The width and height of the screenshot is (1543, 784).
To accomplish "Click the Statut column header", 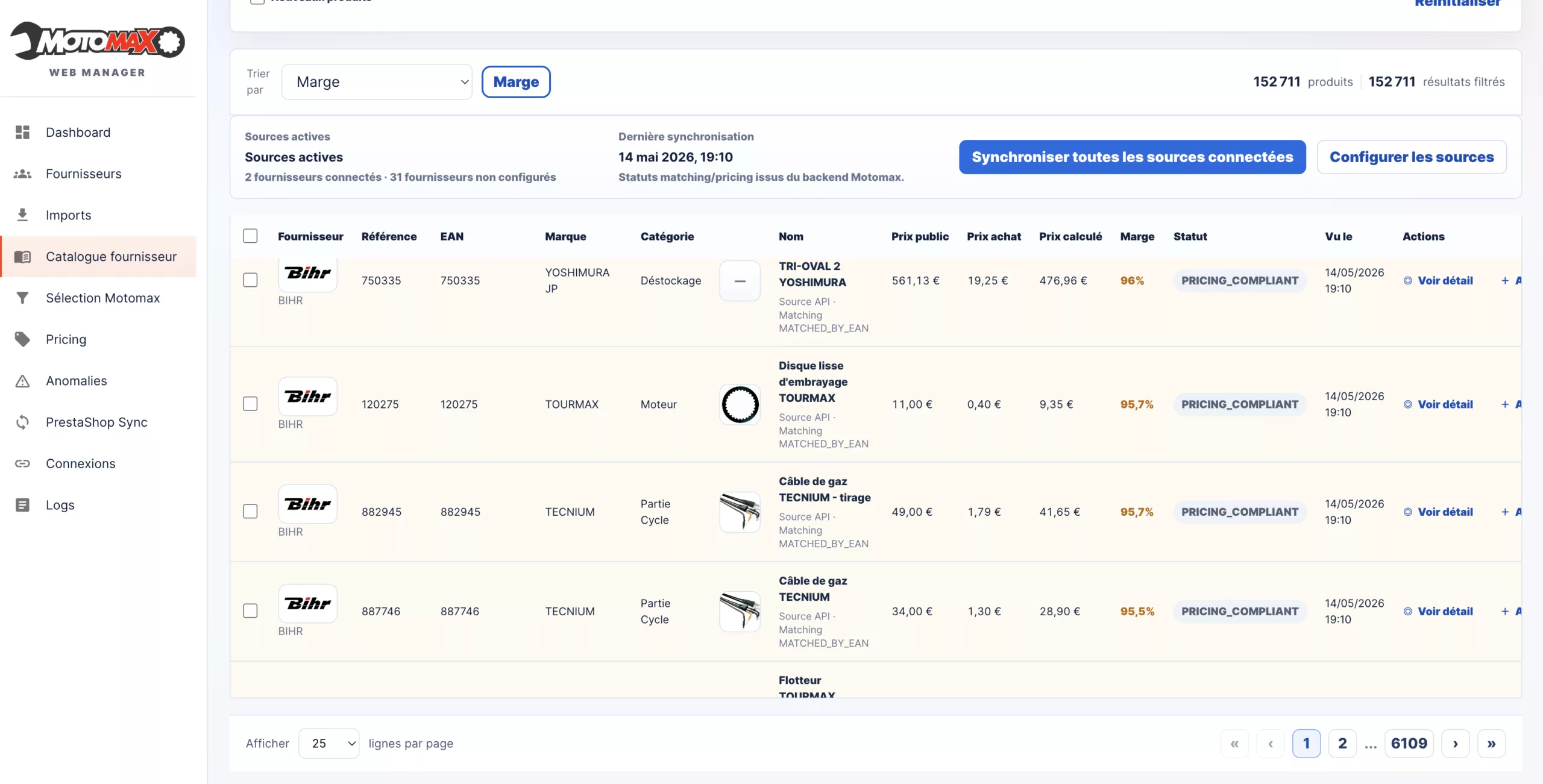I will coord(1190,236).
